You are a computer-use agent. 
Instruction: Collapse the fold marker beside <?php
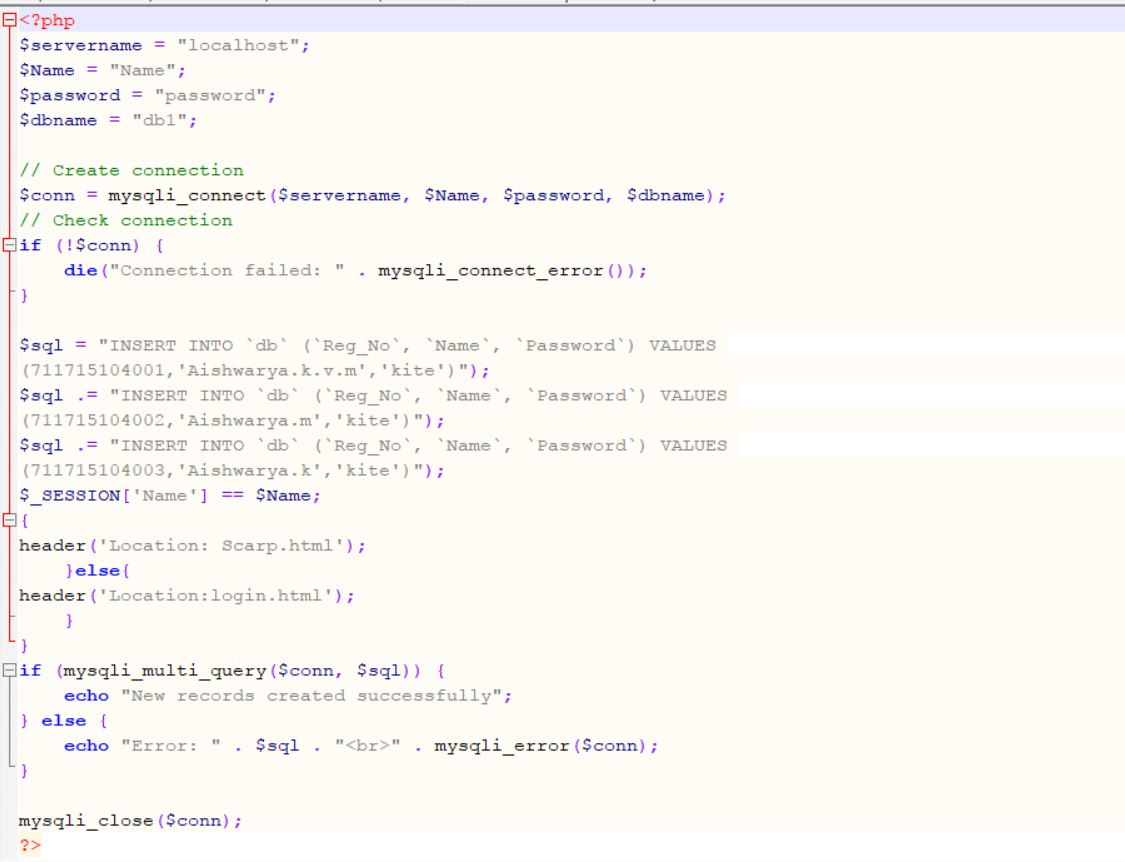(x=9, y=20)
